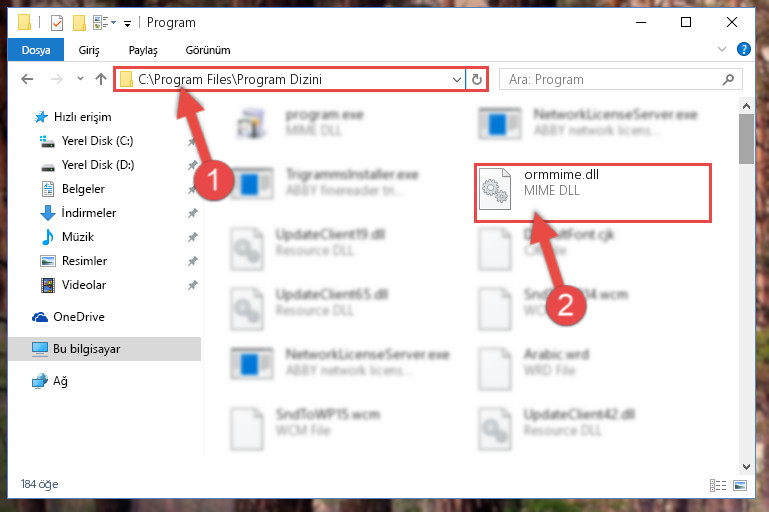The image size is (769, 512).
Task: Expand the ribbon with chevron arrow
Action: [x=721, y=49]
